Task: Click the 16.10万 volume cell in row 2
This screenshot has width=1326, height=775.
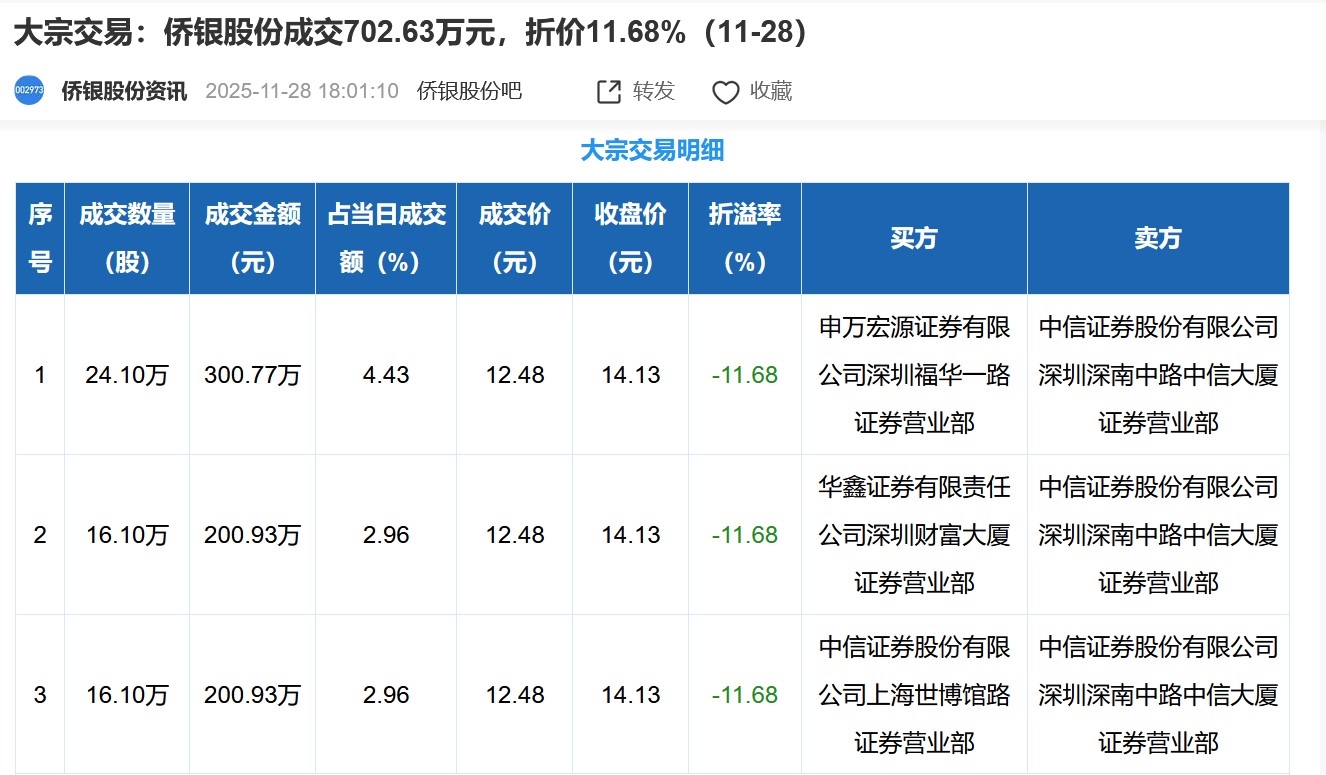Action: coord(127,535)
